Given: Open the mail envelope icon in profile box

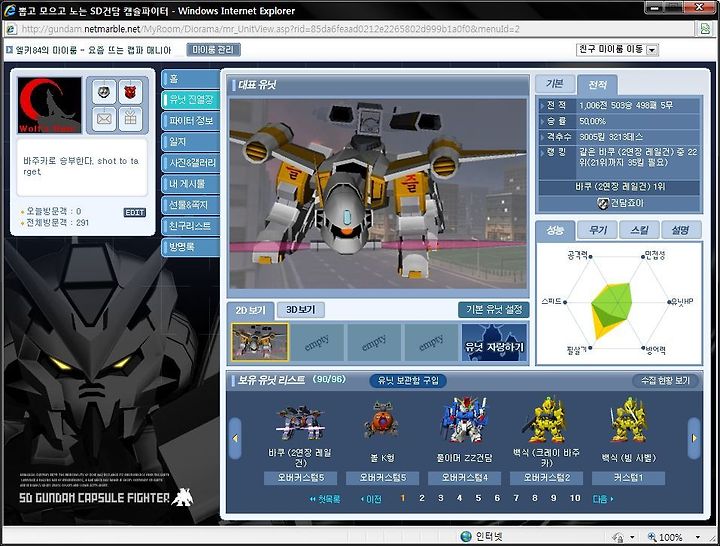Looking at the screenshot, I should tap(104, 119).
